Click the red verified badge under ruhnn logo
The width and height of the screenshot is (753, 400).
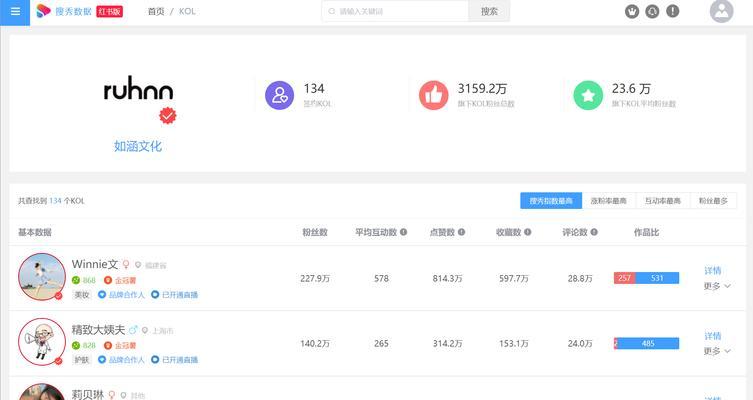click(x=168, y=116)
